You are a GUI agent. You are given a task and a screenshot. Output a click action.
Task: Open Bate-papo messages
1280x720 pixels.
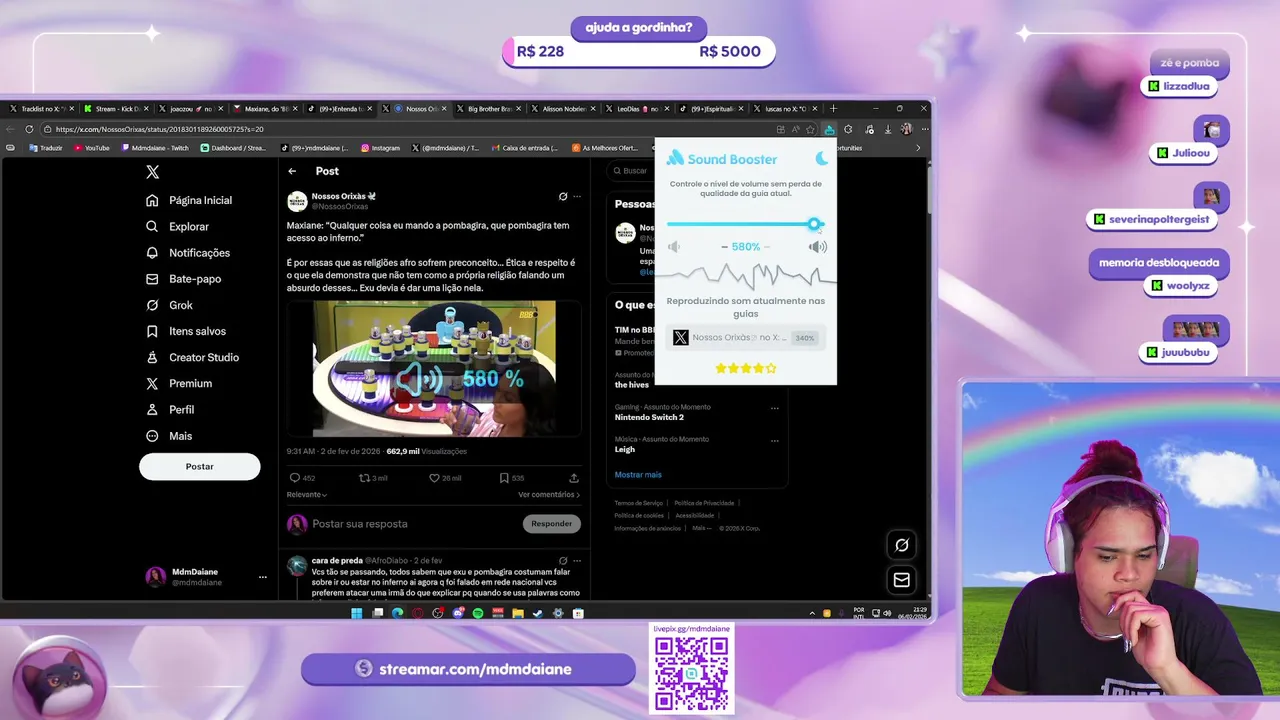pos(184,279)
